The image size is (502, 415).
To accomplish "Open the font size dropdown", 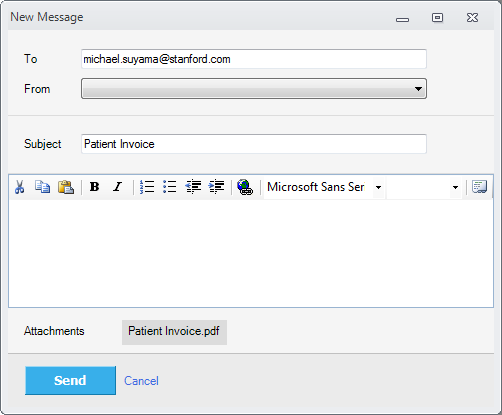I will (455, 187).
